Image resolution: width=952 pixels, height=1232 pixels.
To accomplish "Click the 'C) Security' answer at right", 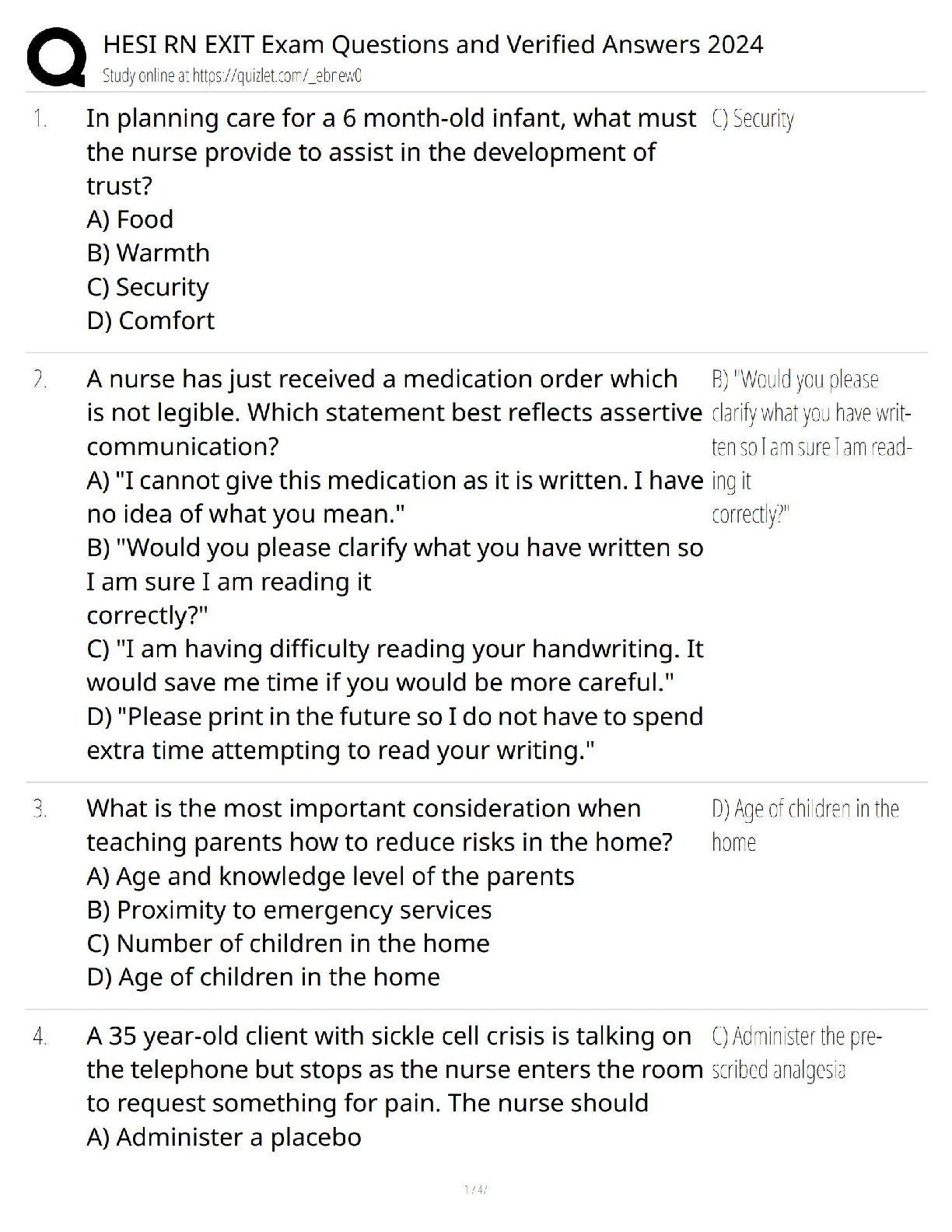I will tap(752, 119).
